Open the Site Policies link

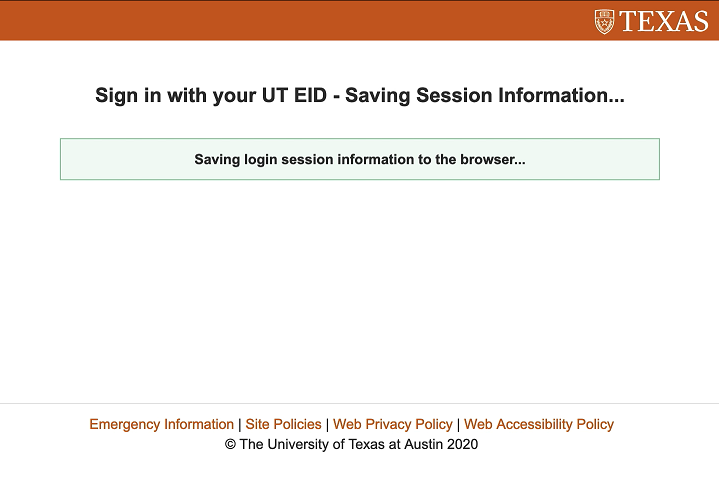(283, 424)
